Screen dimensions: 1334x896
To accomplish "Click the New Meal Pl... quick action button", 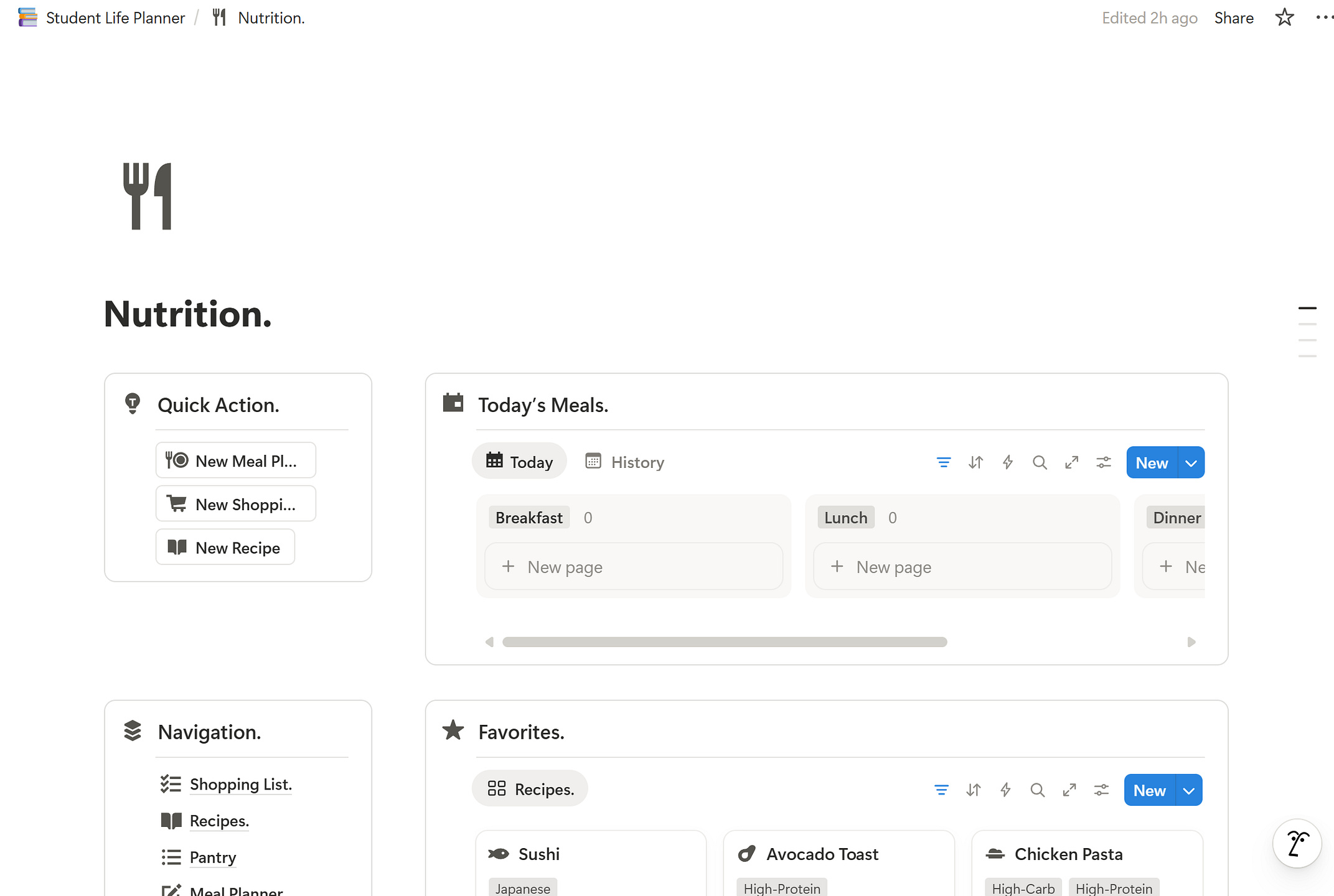I will click(x=235, y=460).
